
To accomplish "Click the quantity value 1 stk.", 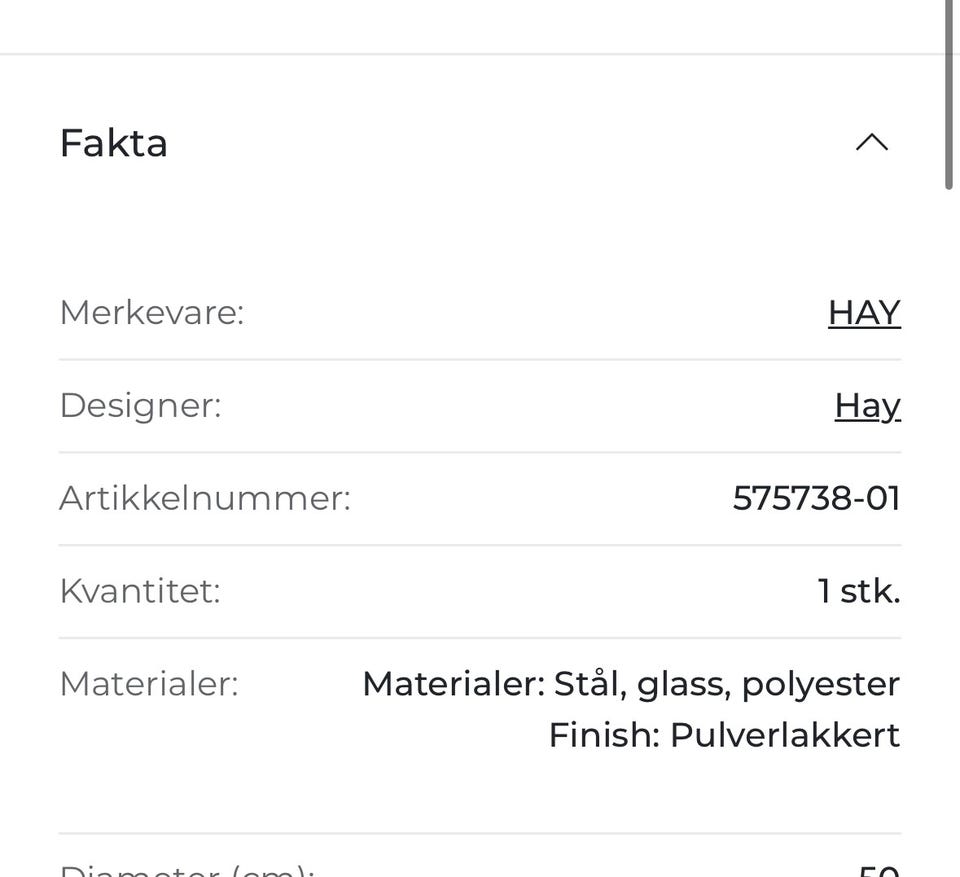I will (858, 591).
